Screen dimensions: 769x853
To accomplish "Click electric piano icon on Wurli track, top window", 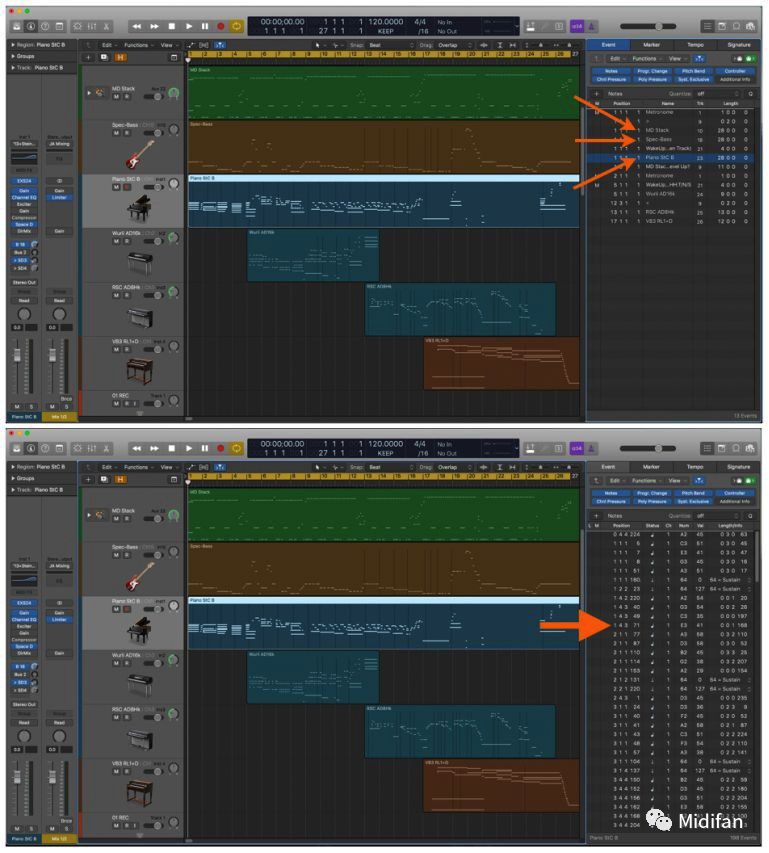I will click(x=140, y=262).
